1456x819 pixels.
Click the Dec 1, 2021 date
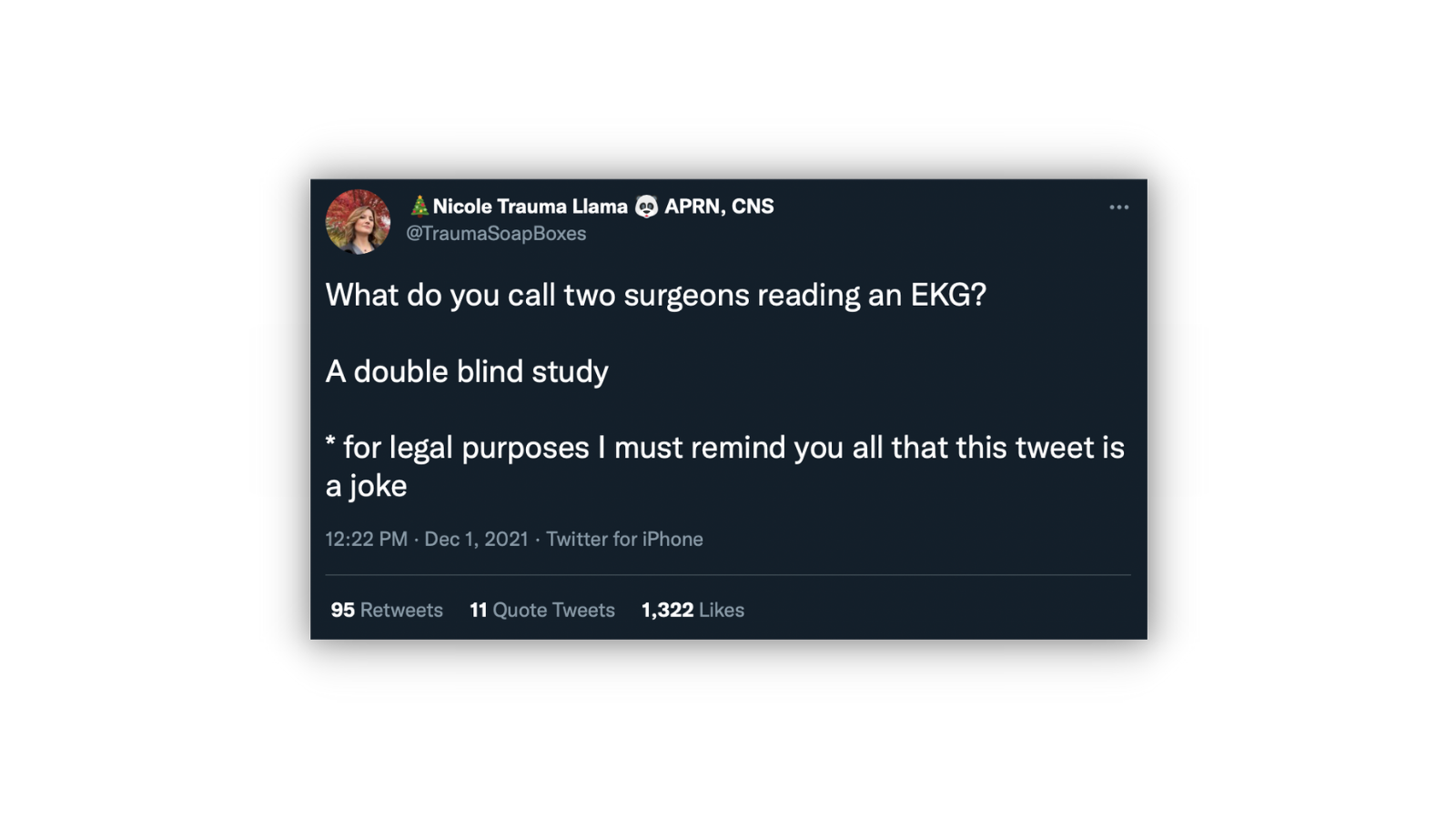click(476, 539)
